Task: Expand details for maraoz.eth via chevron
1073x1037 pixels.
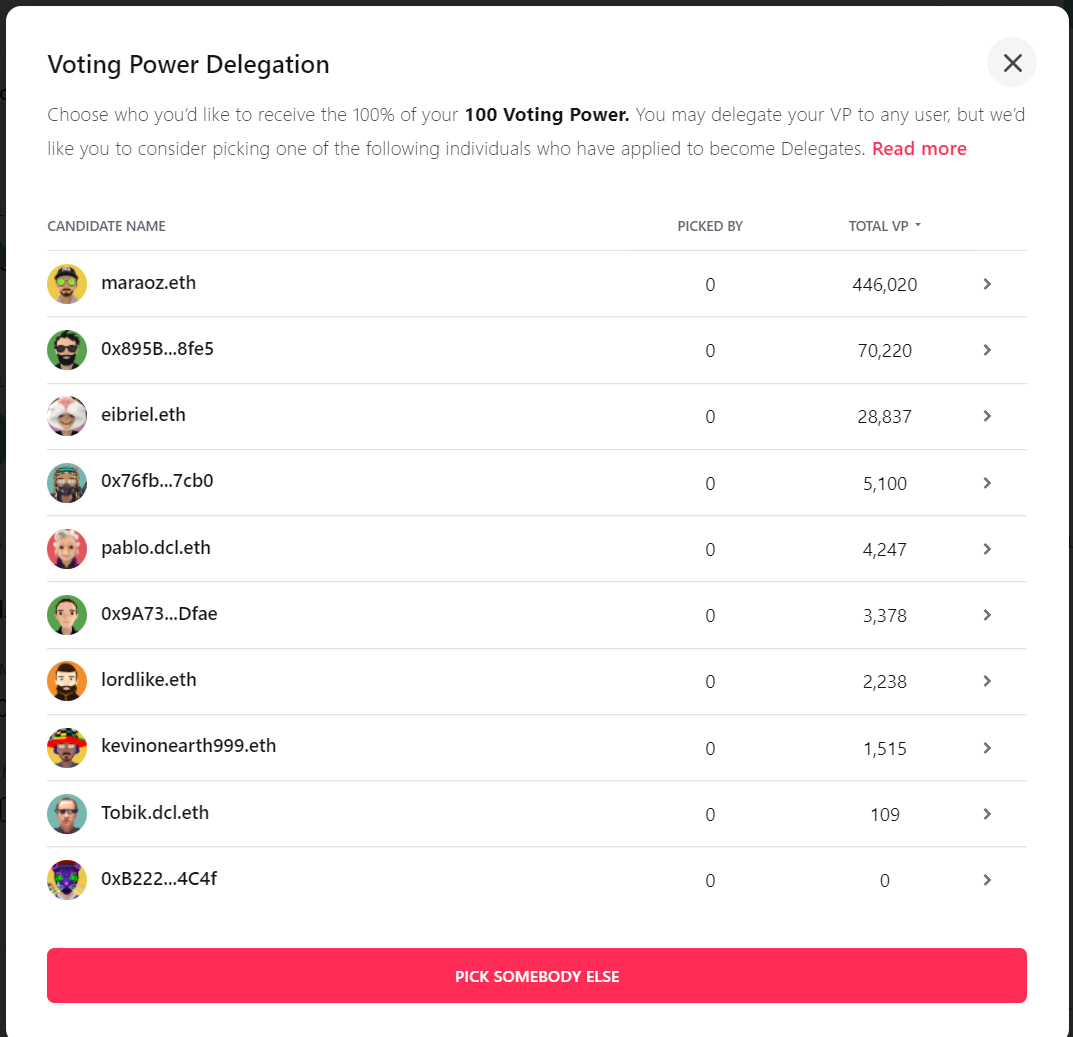Action: click(x=987, y=284)
